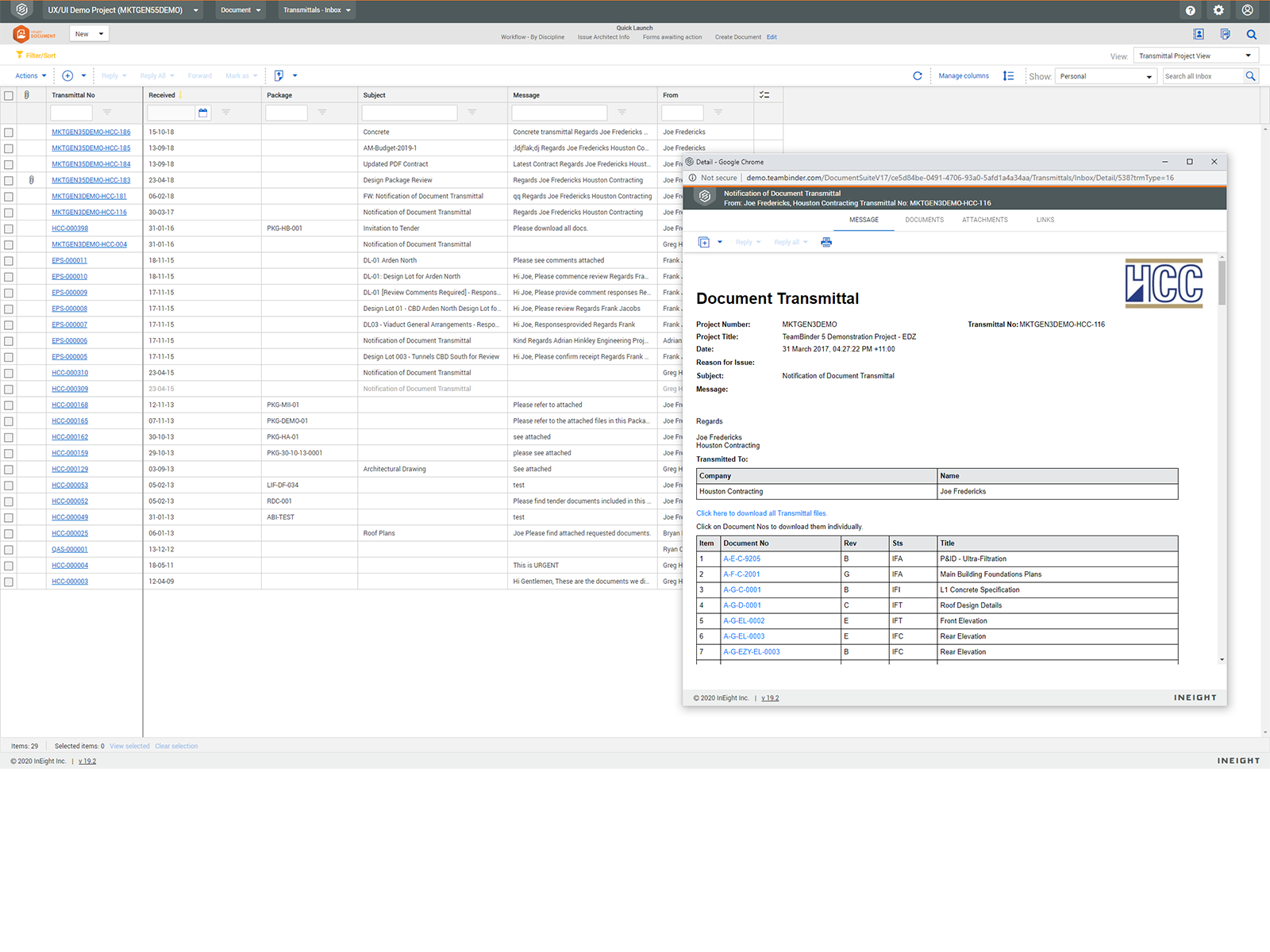This screenshot has height=952, width=1270.
Task: Click Forms awaiting action quick launch
Action: [x=672, y=37]
